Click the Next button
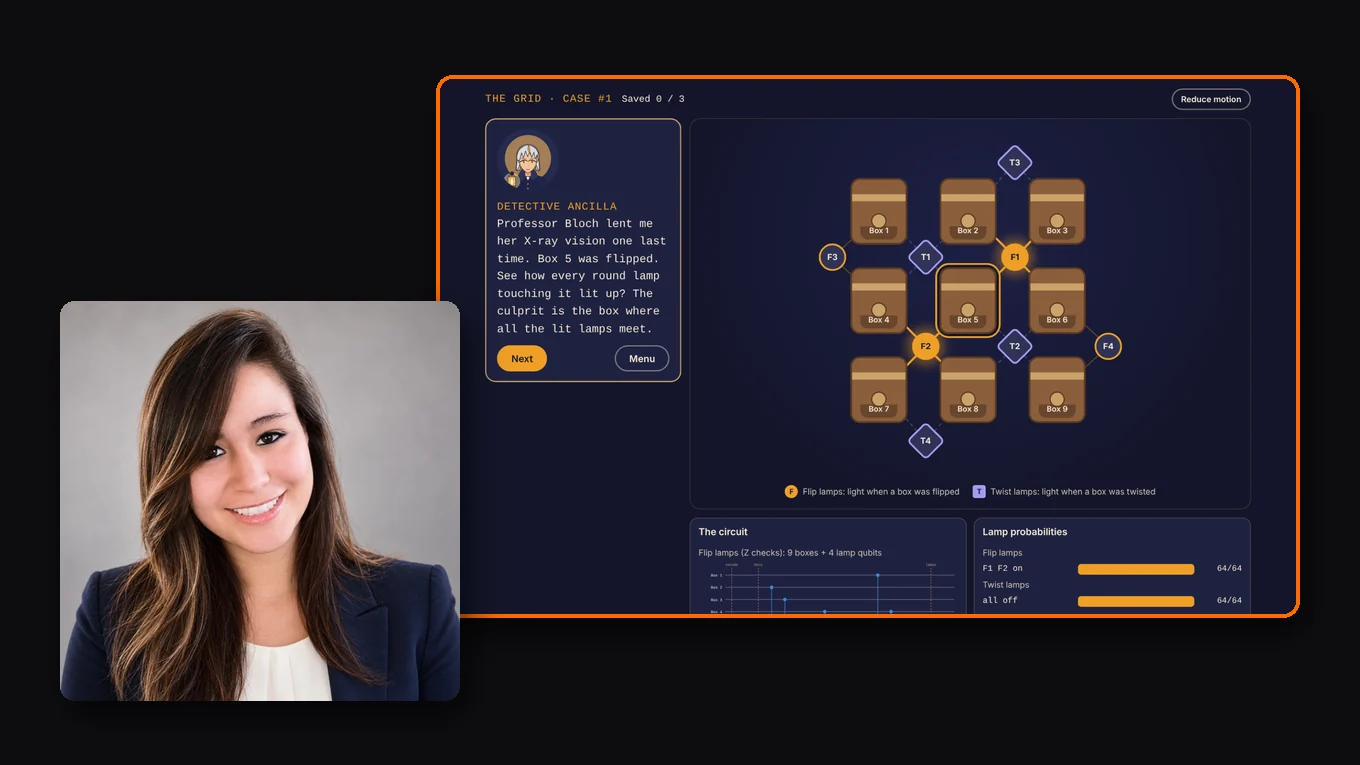 pyautogui.click(x=522, y=358)
